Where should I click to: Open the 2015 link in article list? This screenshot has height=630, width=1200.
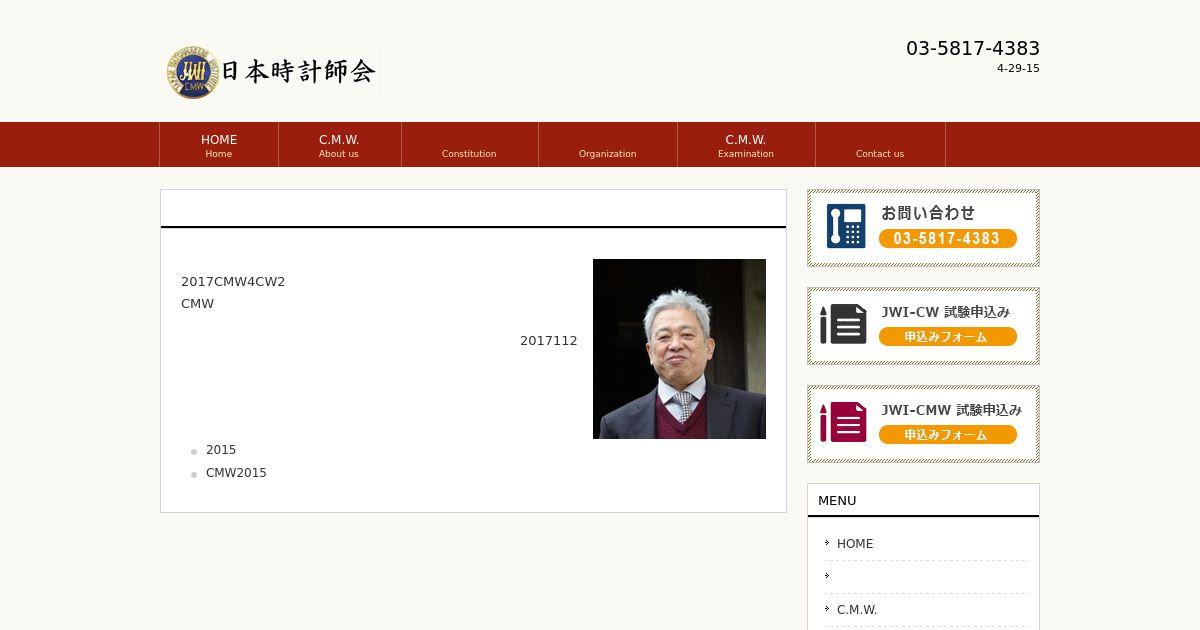click(x=221, y=450)
